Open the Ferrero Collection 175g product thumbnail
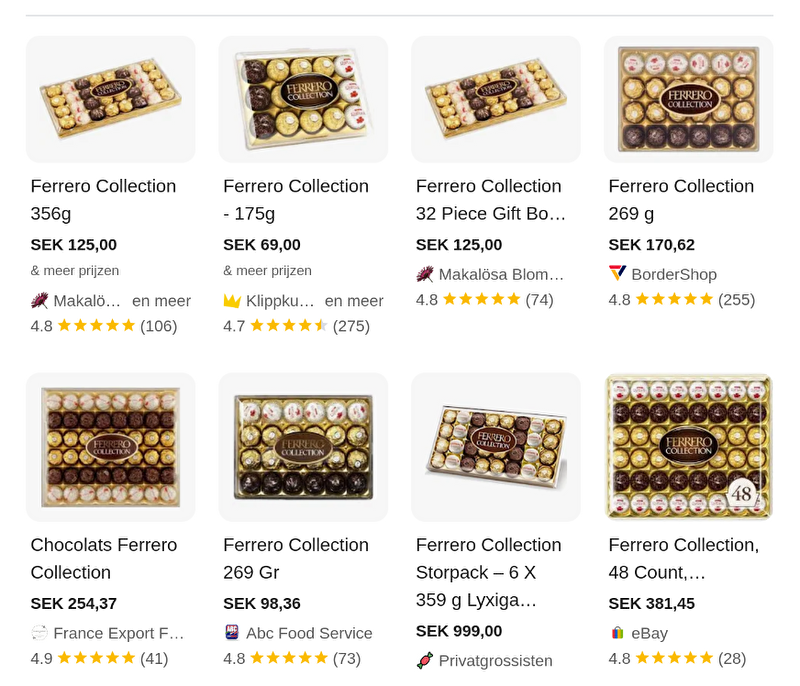Viewport: 800px width, 686px height. [x=303, y=98]
